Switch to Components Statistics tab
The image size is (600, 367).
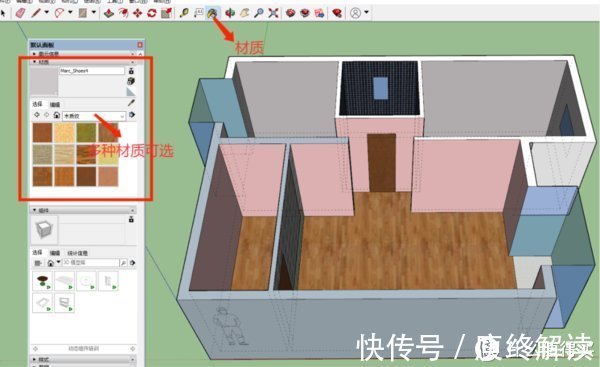click(x=77, y=253)
